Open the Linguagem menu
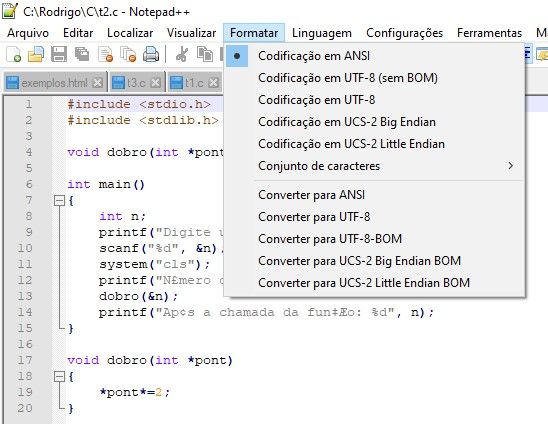The image size is (548, 424). tap(322, 33)
